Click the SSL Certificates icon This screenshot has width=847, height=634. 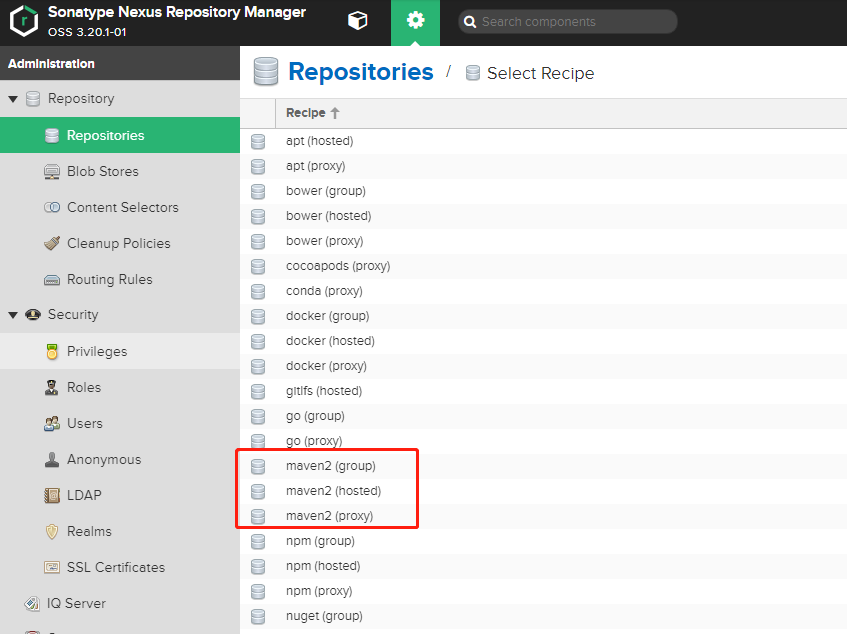pos(52,568)
